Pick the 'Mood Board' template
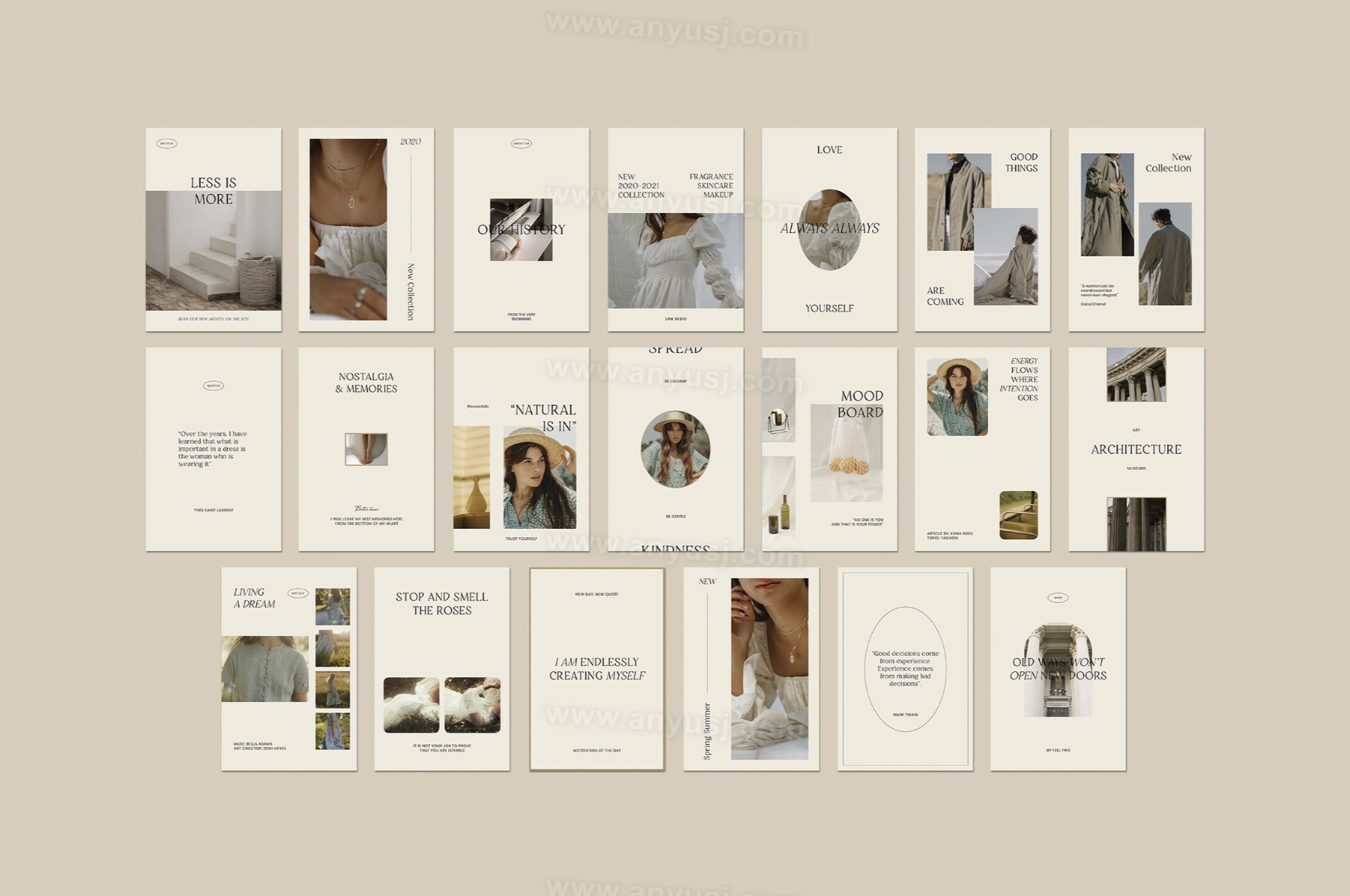Screen dimensions: 1350x896 click(x=830, y=449)
